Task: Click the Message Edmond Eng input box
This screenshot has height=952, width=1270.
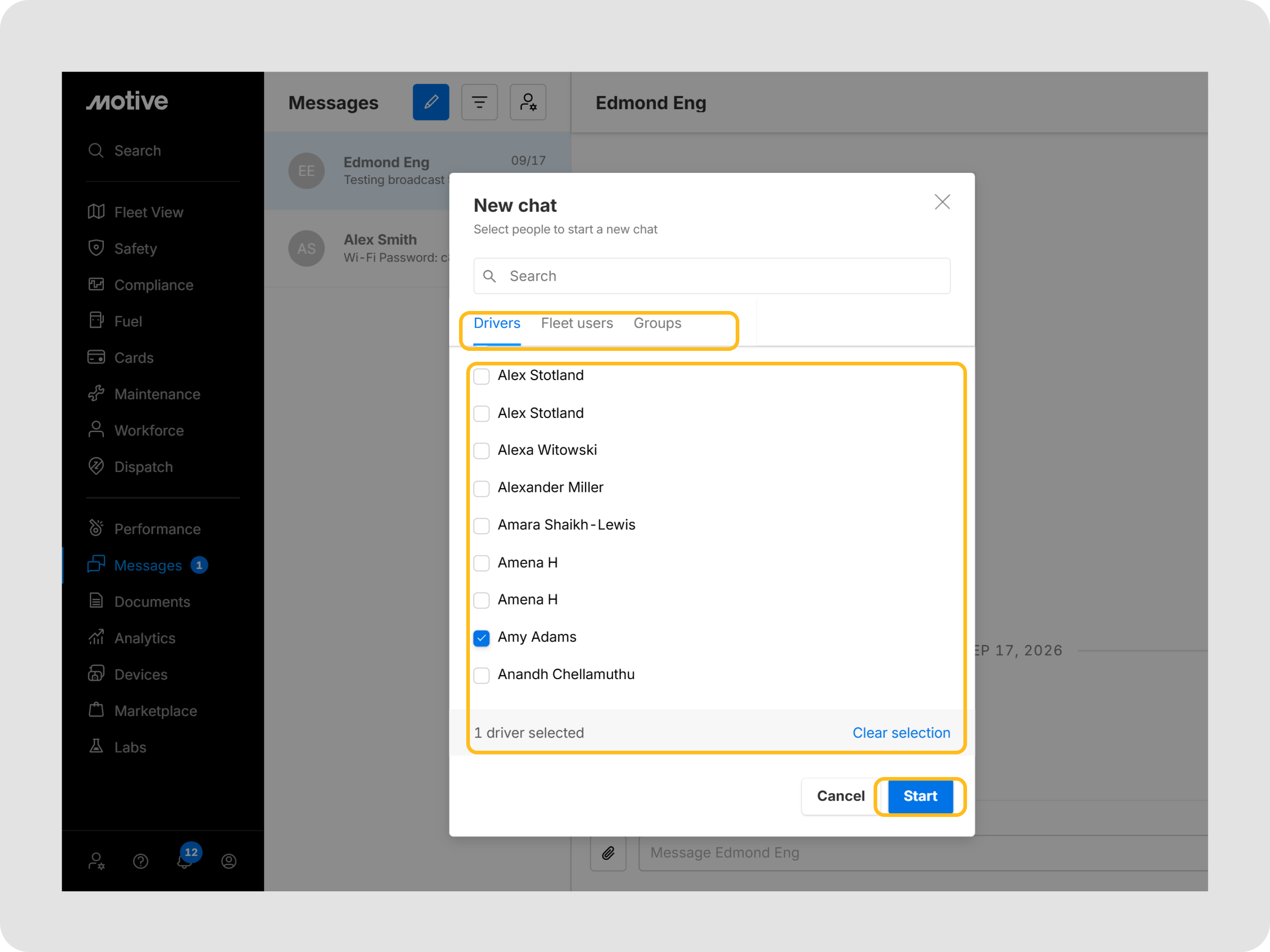Action: coord(923,853)
